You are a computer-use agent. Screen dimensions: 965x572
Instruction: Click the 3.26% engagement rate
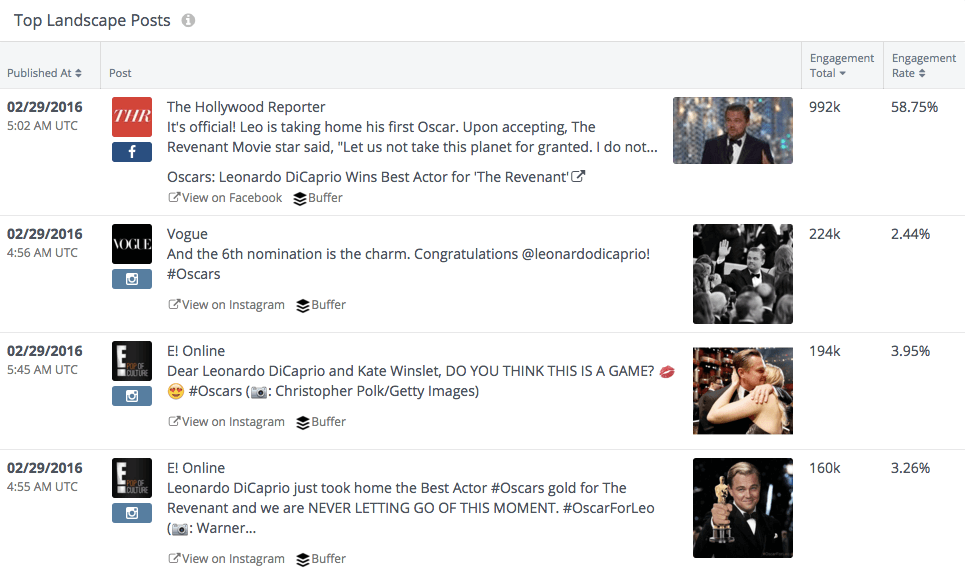[x=910, y=468]
